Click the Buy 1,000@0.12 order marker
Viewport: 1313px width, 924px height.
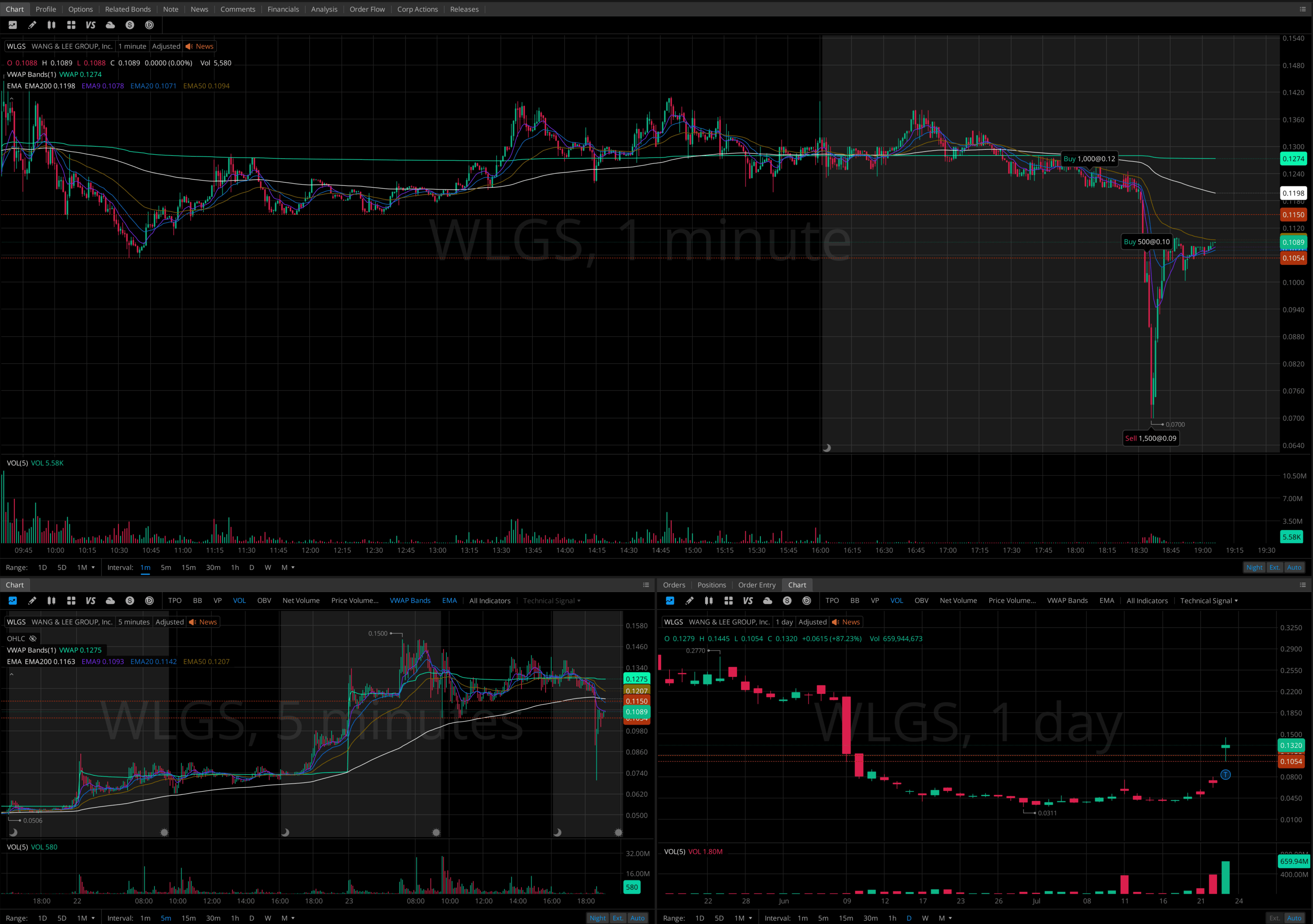1089,159
